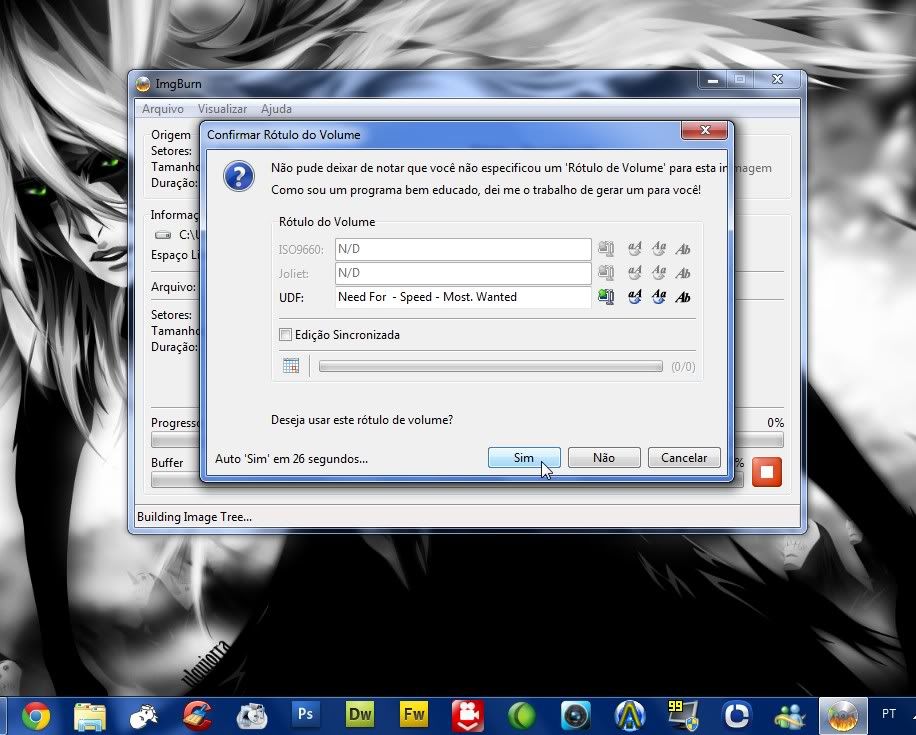Click the UDF volume label text field
Viewport: 916px width, 735px height.
point(462,297)
